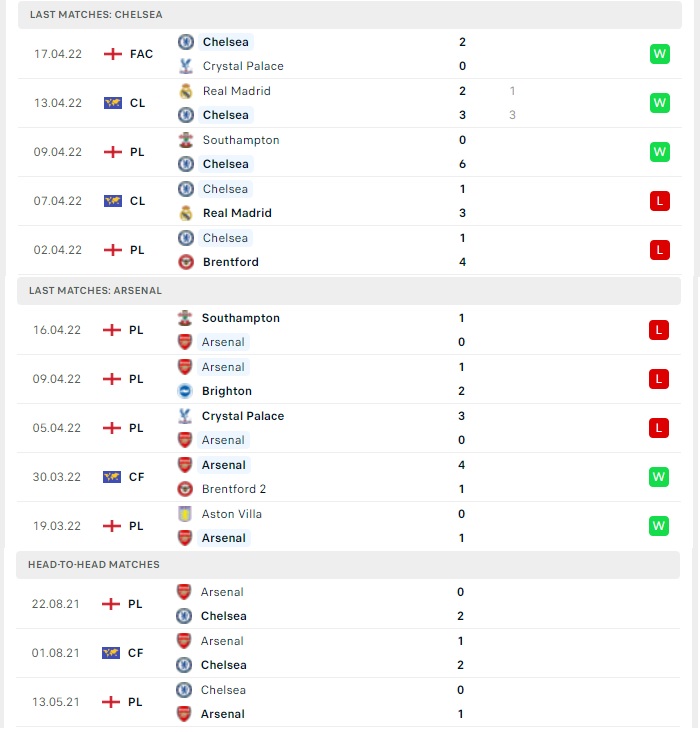Click the Crystal Palace crest in 17.04.22 match
The width and height of the screenshot is (700, 732).
pyautogui.click(x=186, y=66)
